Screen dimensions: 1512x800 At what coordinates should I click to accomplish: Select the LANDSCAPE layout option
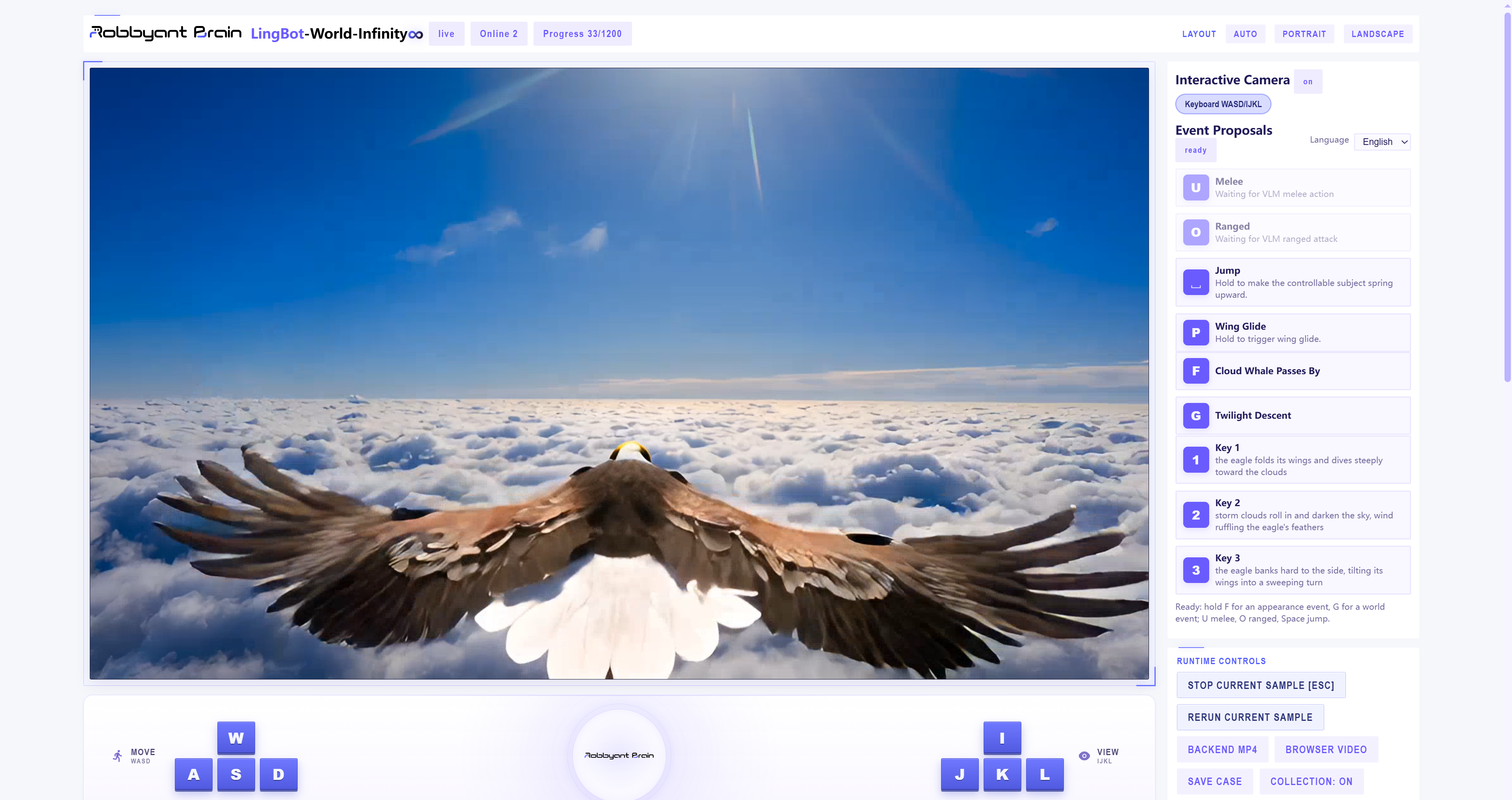click(1378, 33)
